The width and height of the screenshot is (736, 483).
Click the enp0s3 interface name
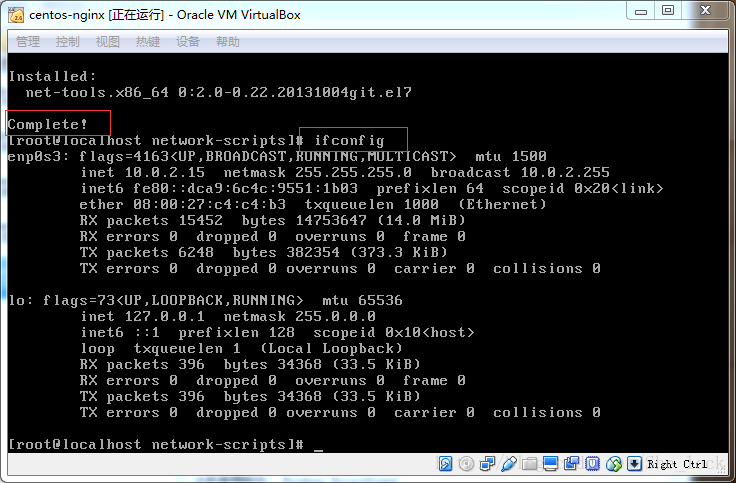(35, 156)
